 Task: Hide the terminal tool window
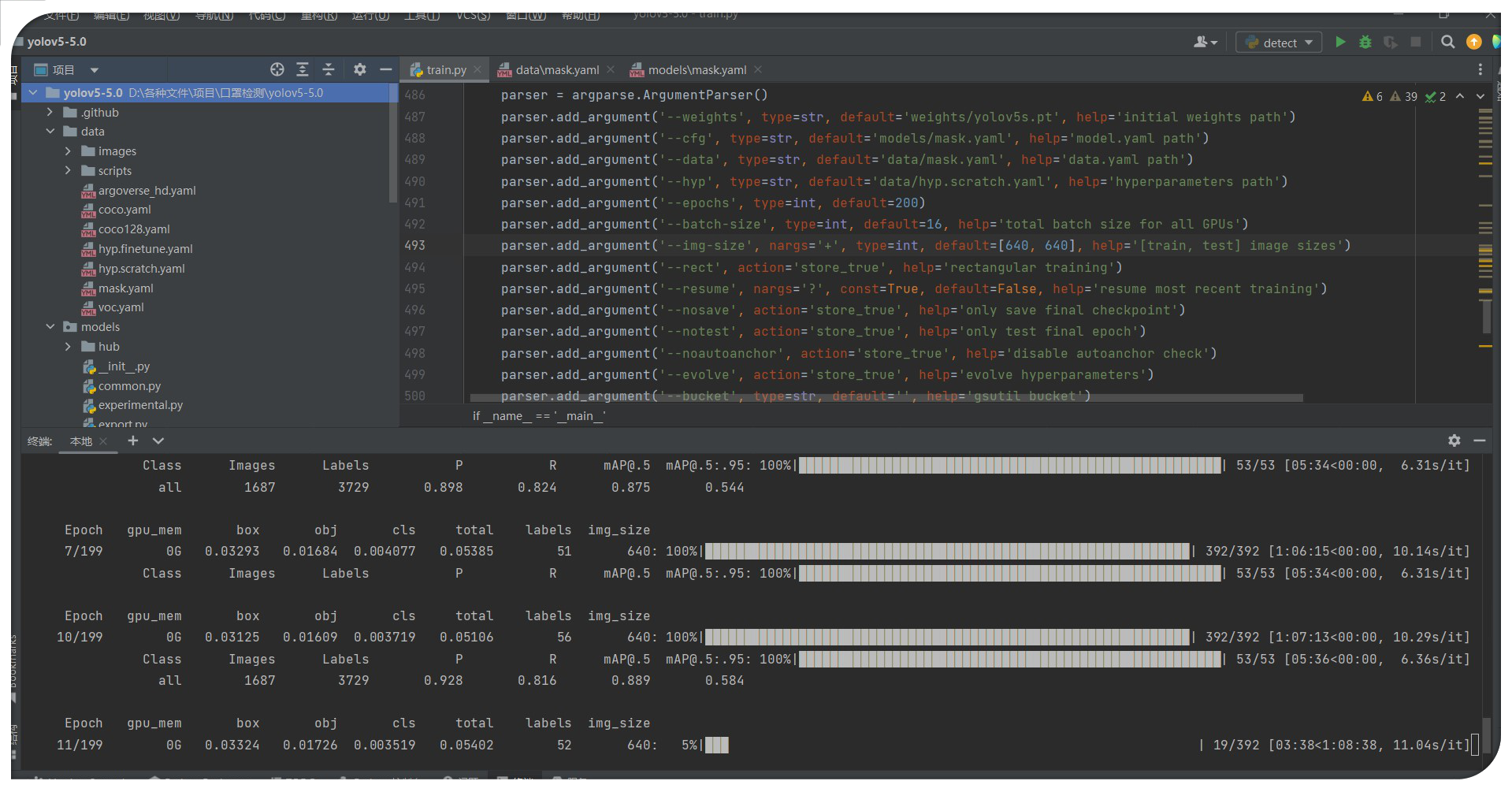(1480, 441)
